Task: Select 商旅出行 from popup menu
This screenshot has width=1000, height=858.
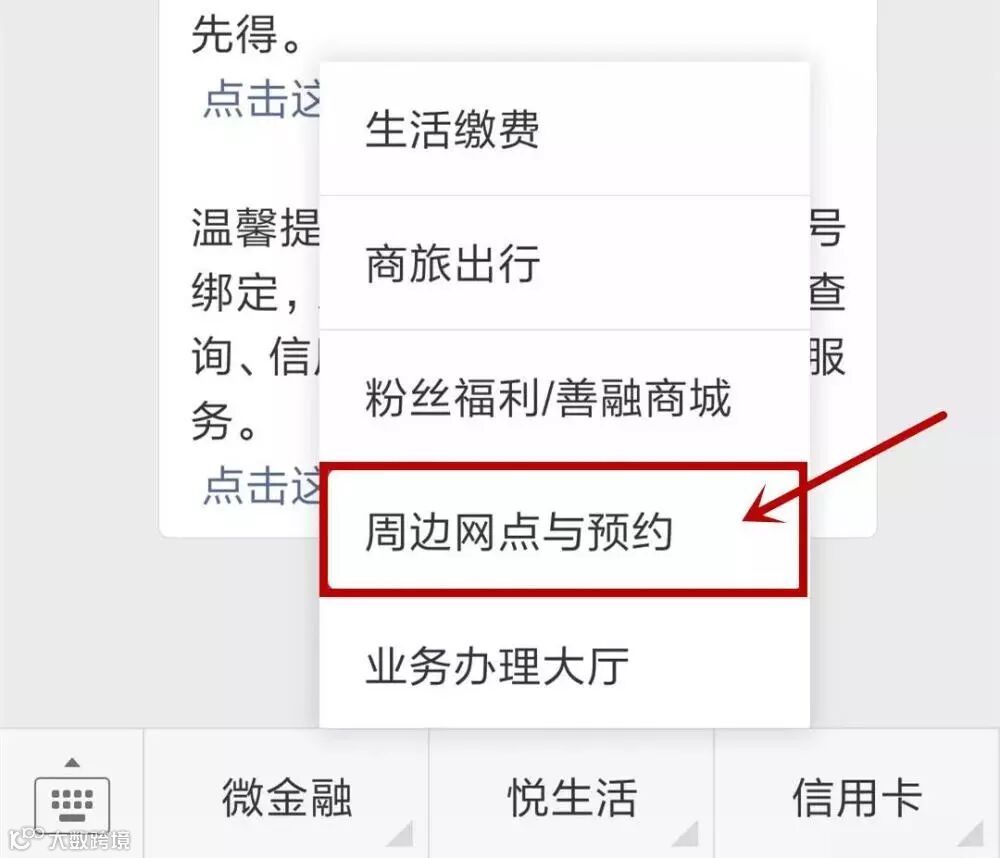Action: [x=564, y=263]
